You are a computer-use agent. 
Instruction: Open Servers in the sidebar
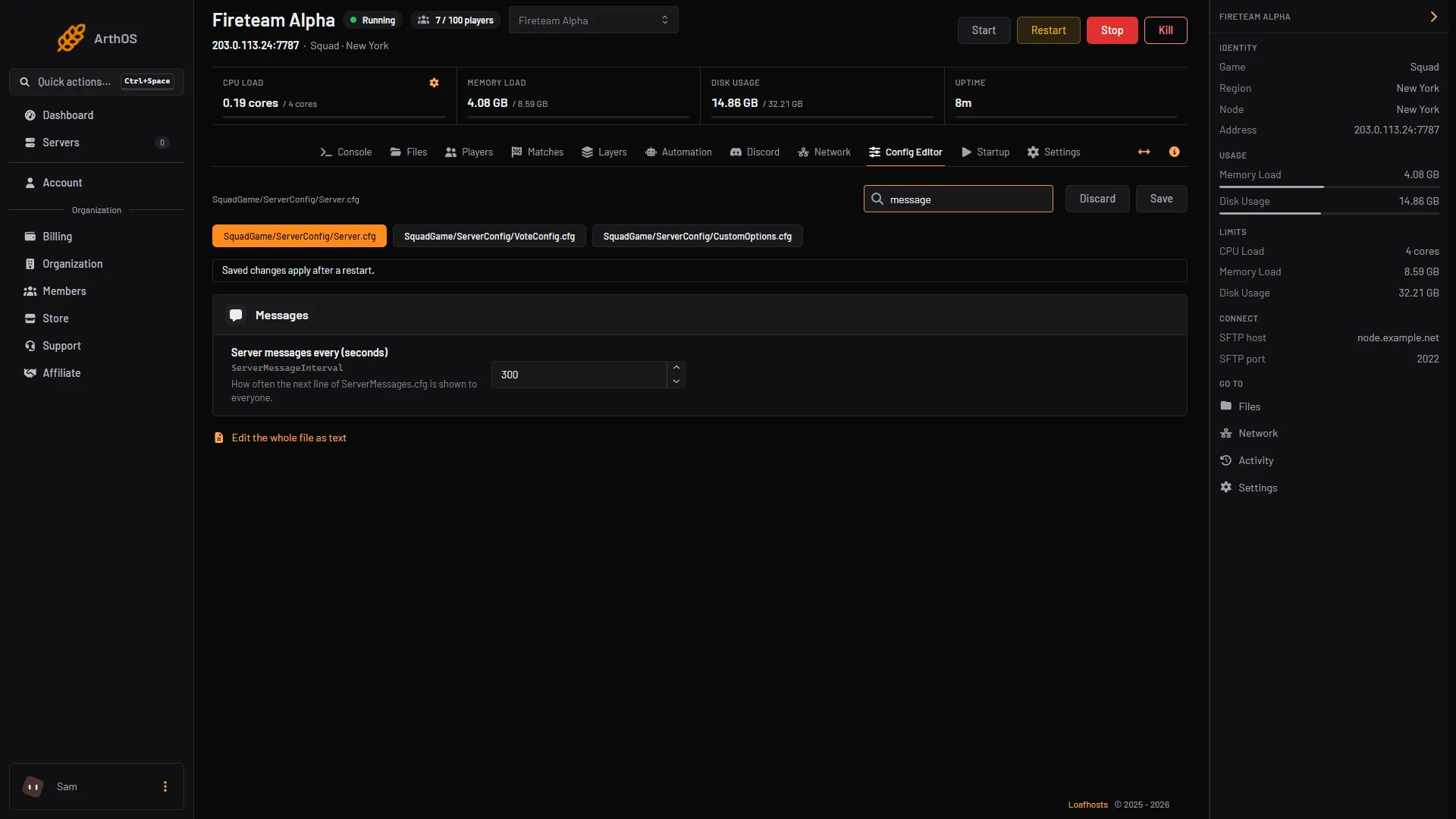[x=96, y=143]
